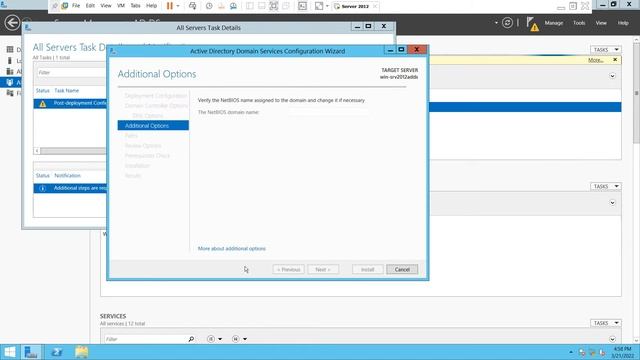
Task: Click the Next button in wizard
Action: click(322, 269)
